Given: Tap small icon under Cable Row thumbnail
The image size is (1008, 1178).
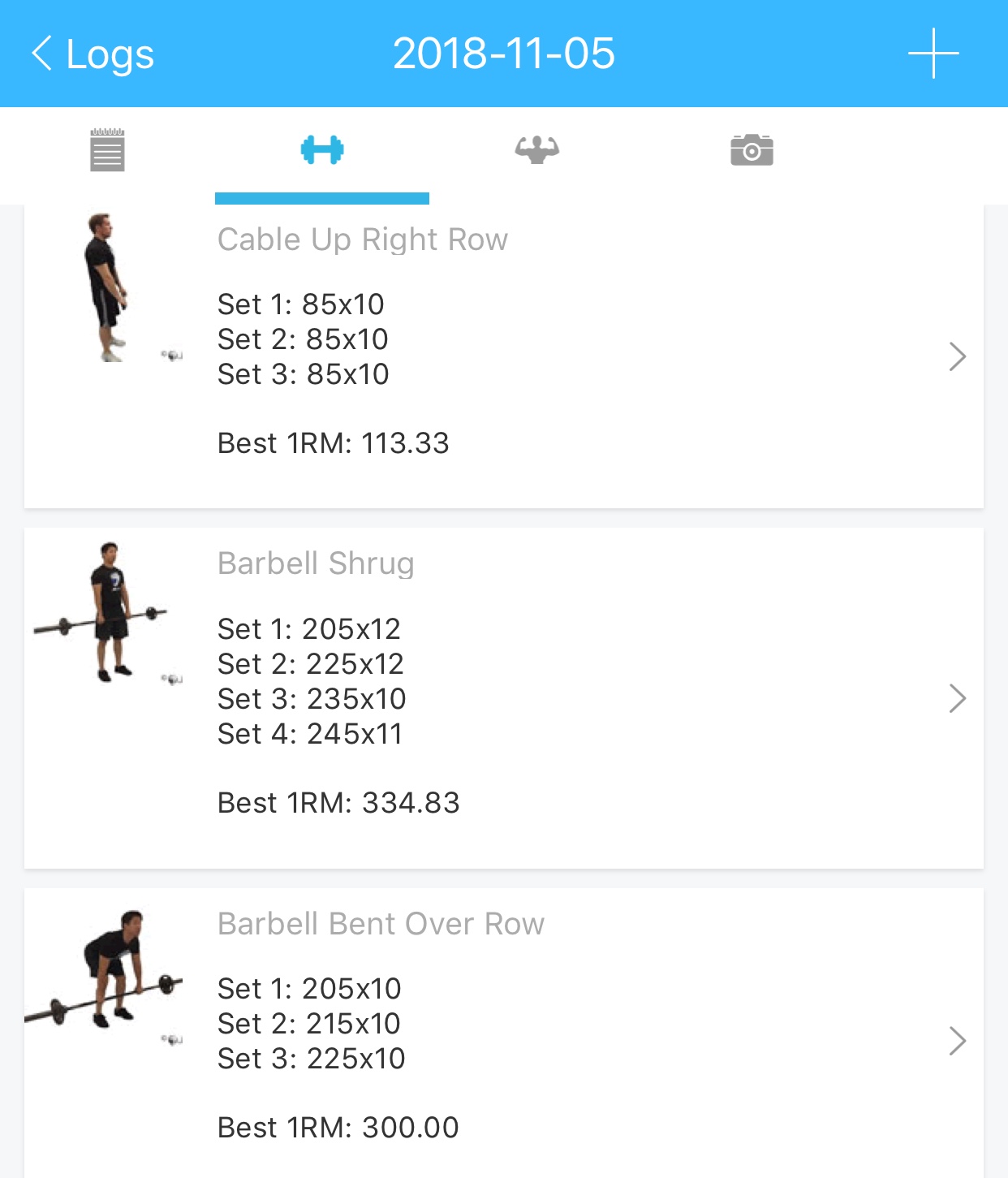Looking at the screenshot, I should pyautogui.click(x=172, y=355).
